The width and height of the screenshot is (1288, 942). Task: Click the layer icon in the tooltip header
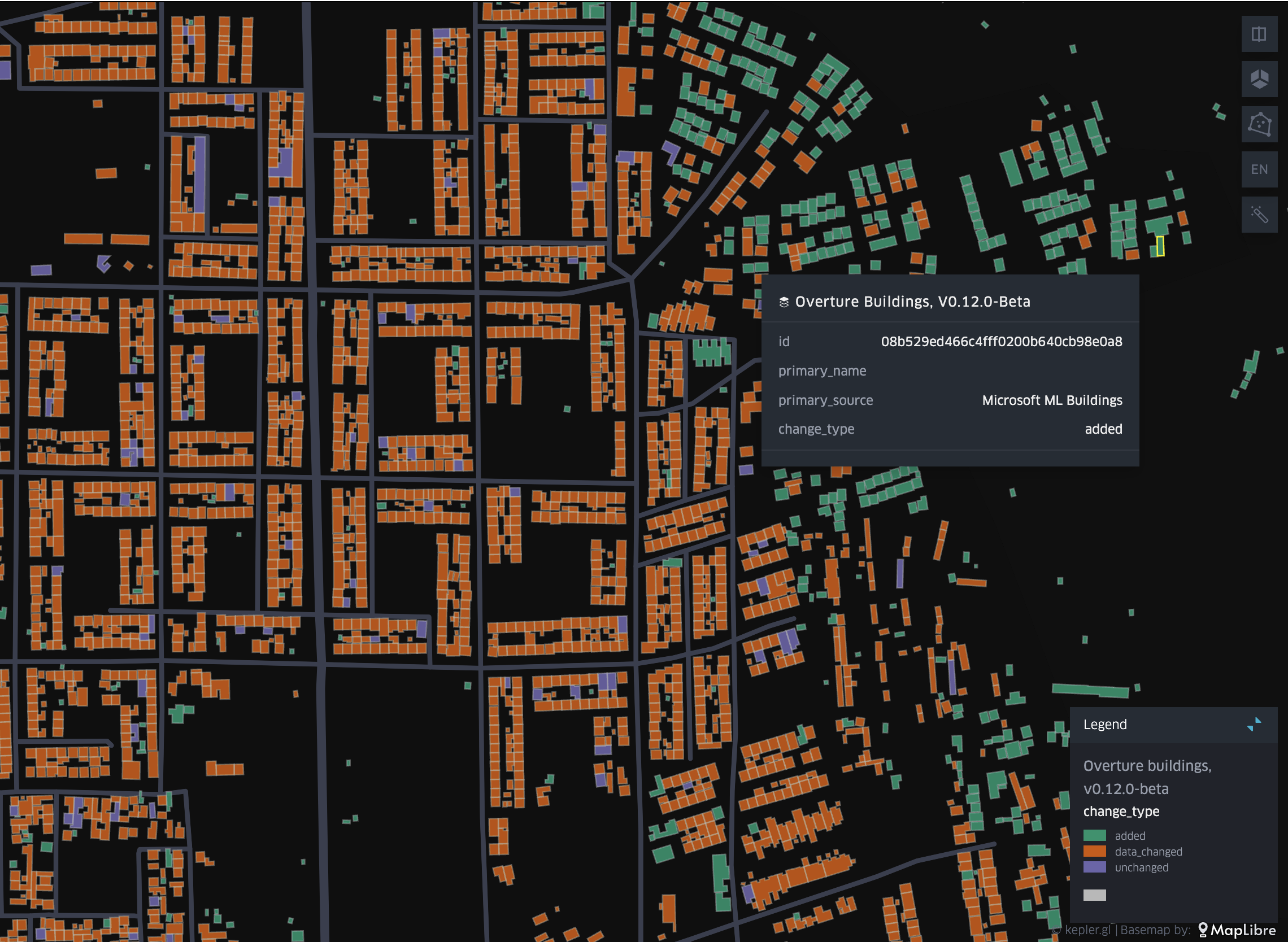pyautogui.click(x=783, y=302)
